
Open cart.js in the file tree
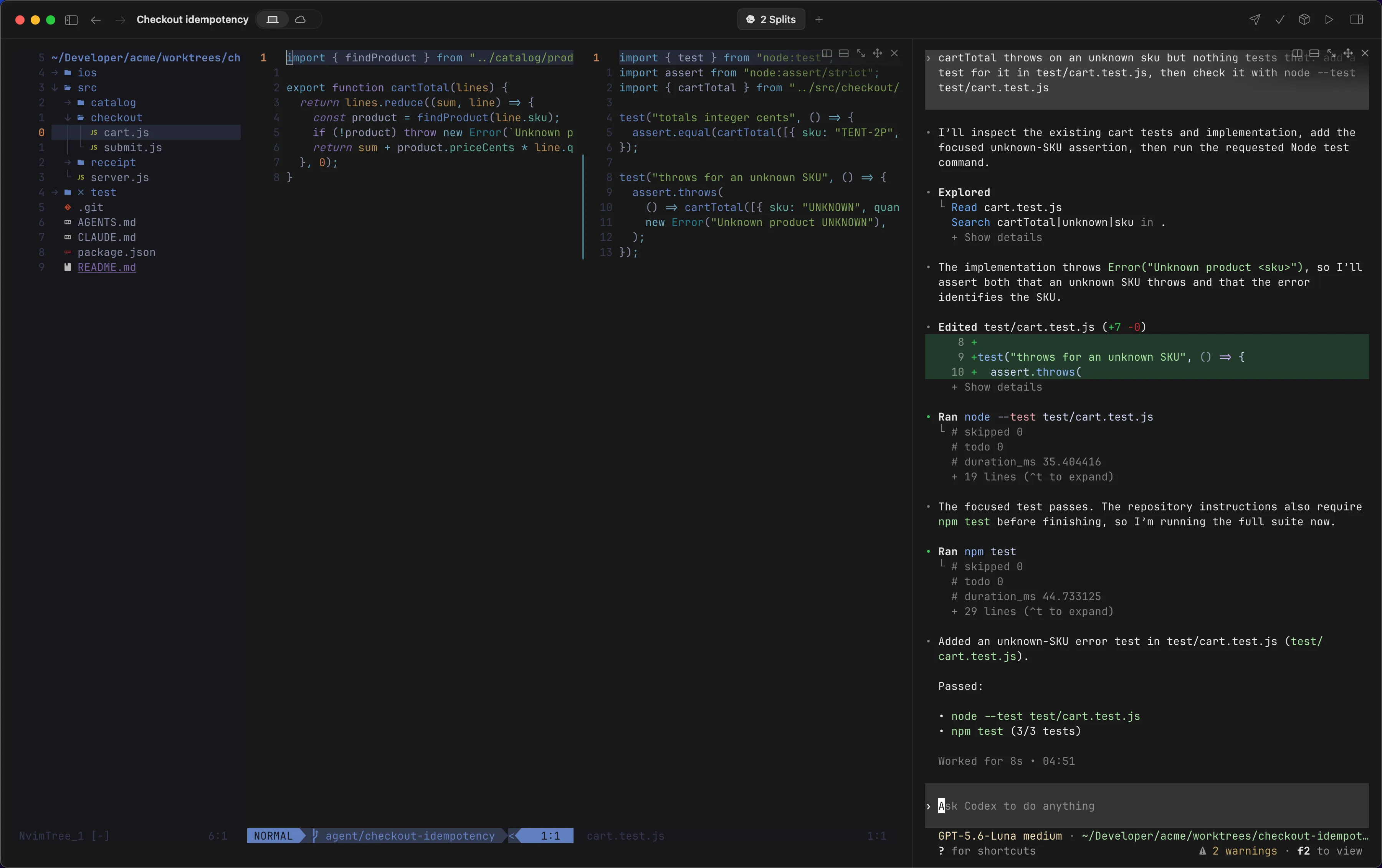coord(126,132)
